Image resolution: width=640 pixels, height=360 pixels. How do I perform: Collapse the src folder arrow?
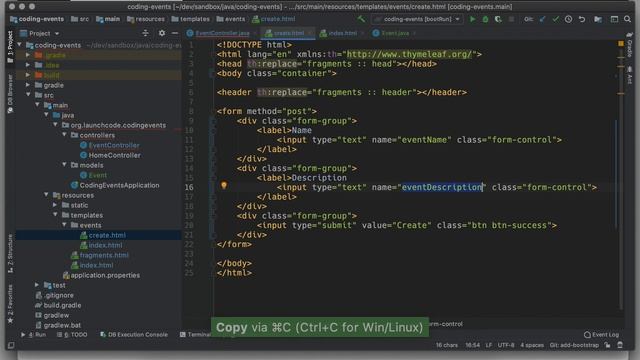coord(28,95)
